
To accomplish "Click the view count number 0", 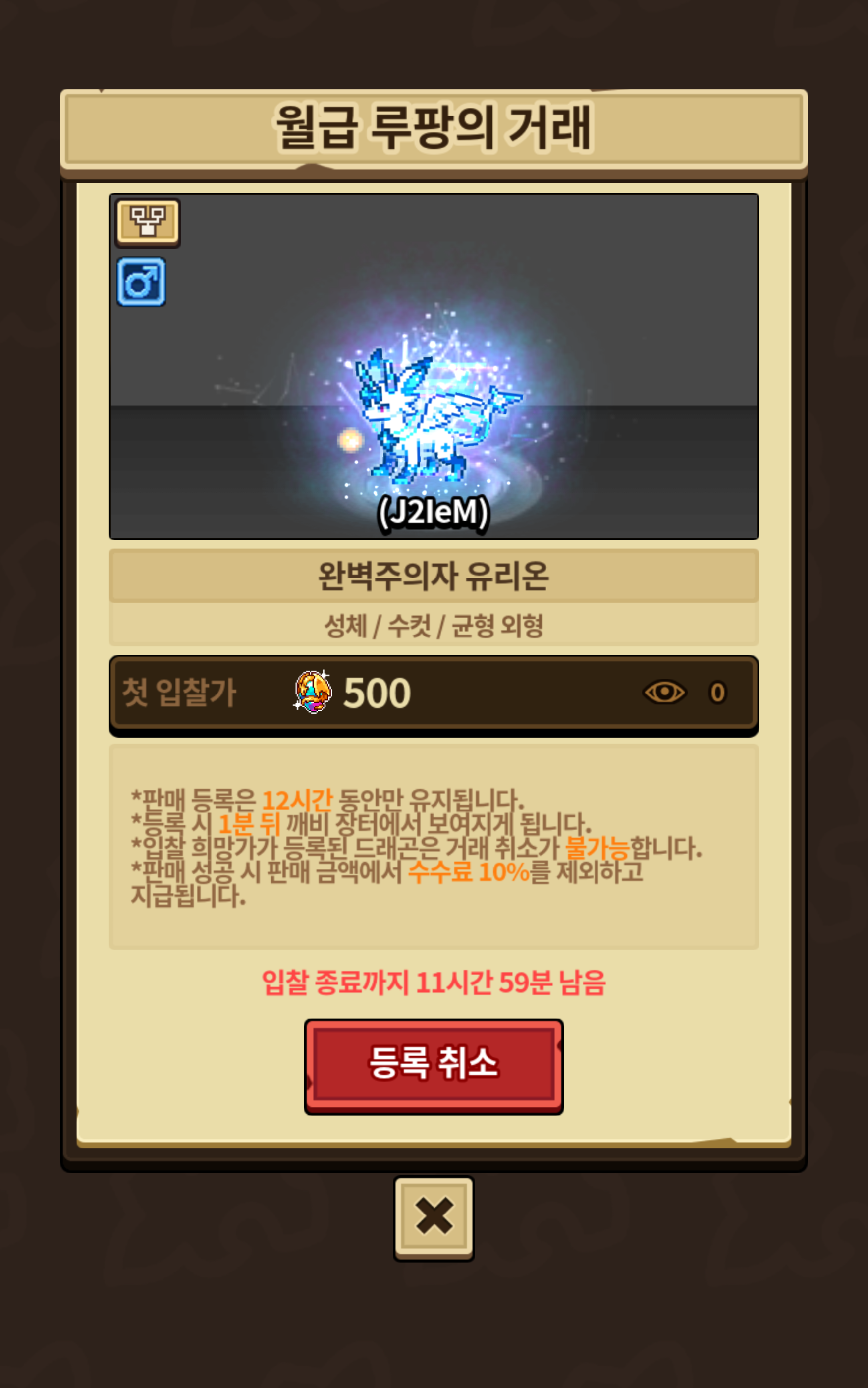I will point(717,693).
